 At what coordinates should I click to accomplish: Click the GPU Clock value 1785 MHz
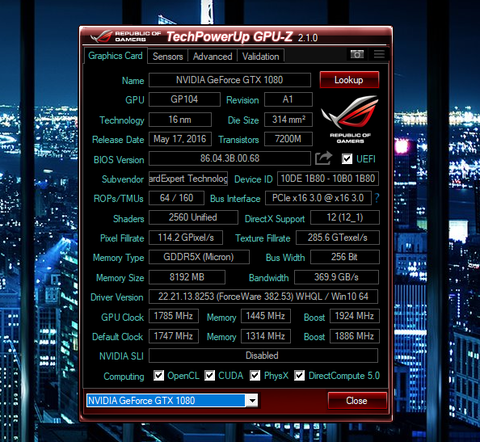tap(174, 316)
